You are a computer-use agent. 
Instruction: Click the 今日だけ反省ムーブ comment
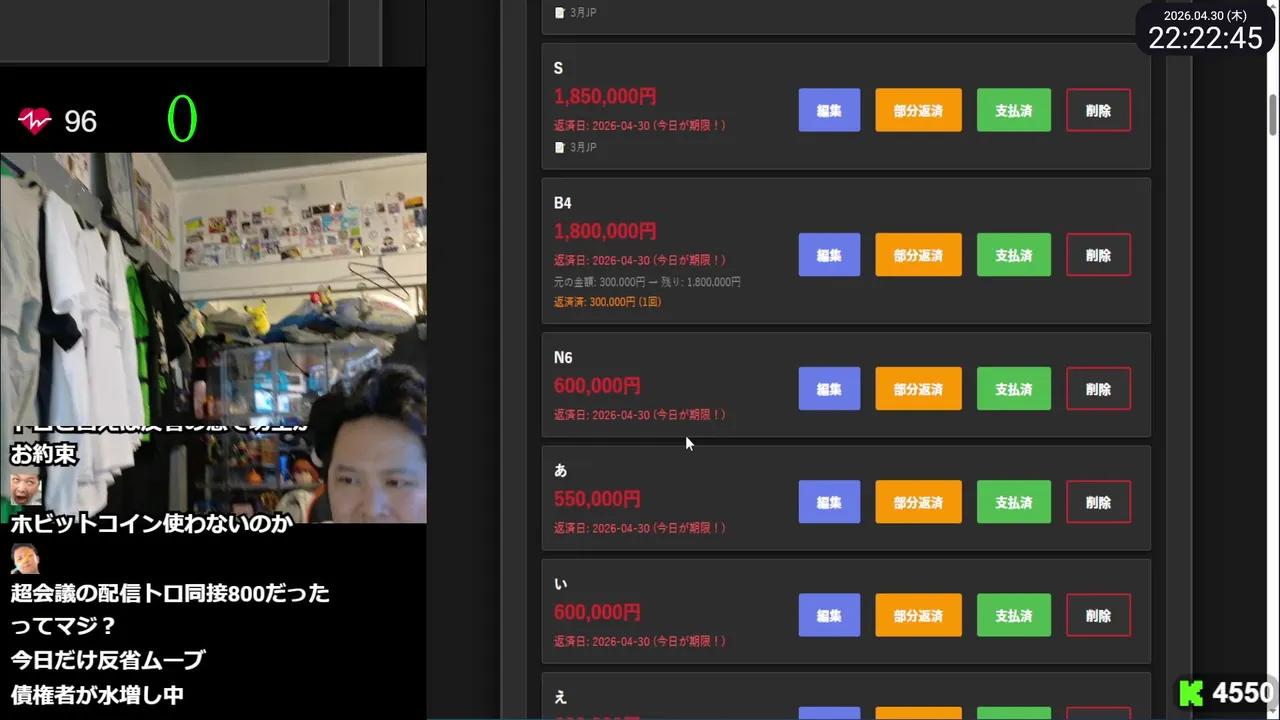pyautogui.click(x=107, y=660)
